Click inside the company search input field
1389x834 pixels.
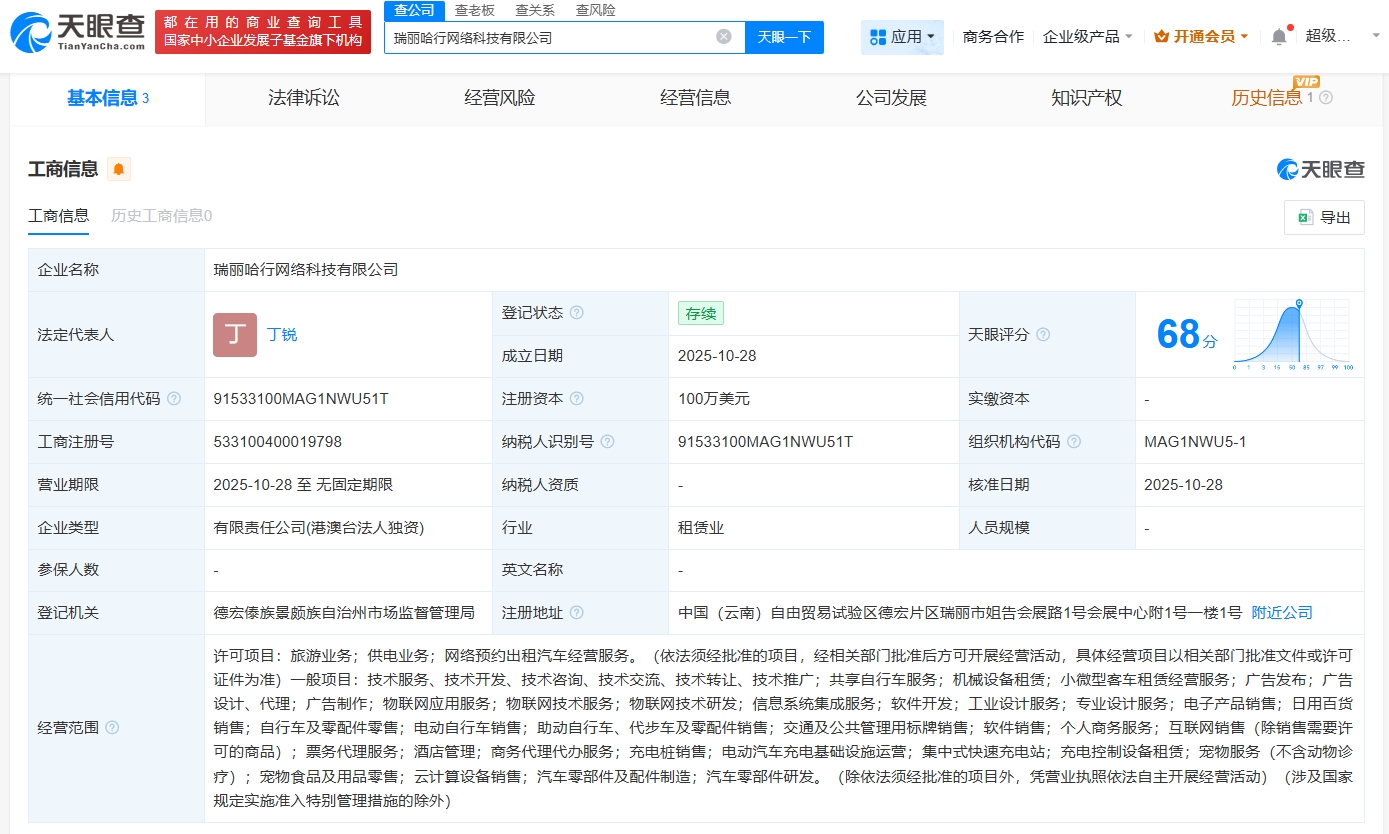pyautogui.click(x=550, y=36)
